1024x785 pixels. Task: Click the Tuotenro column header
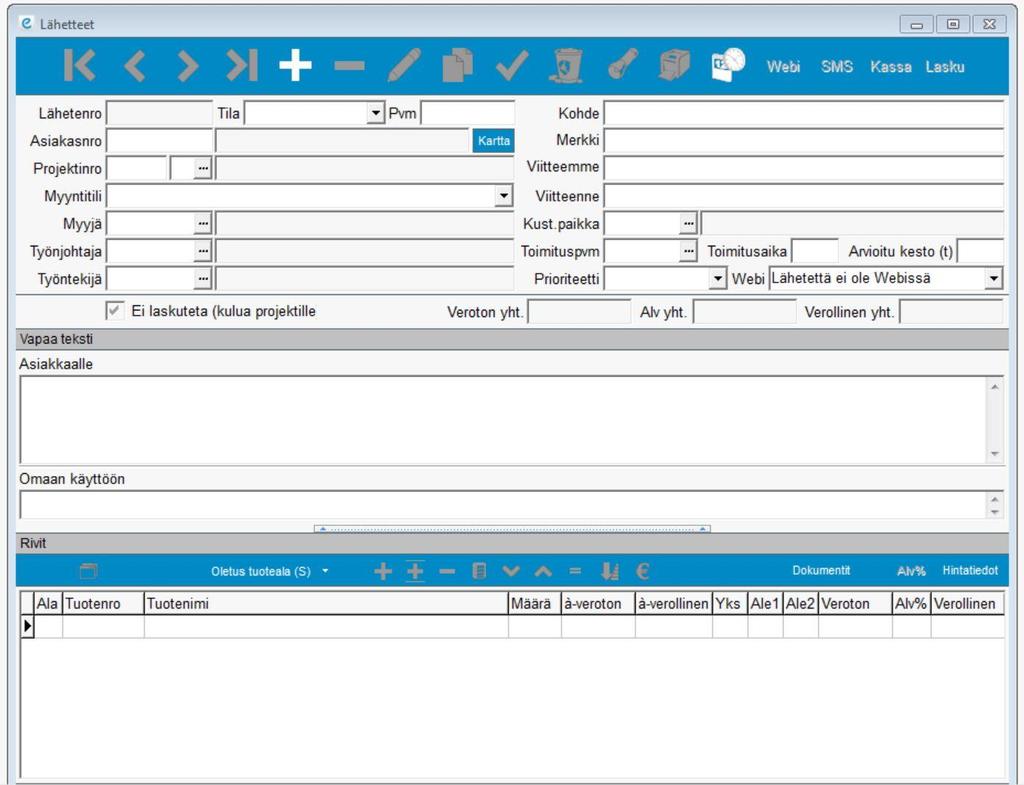pyautogui.click(x=103, y=603)
